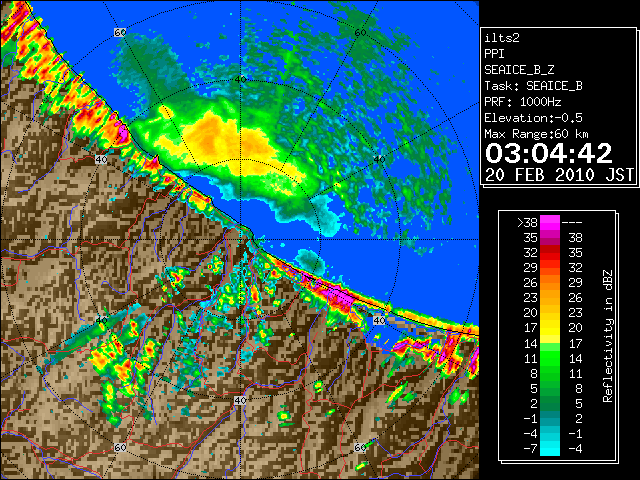Viewport: 640px width, 480px height.
Task: Select the lower-bound legend value 29
Action: [x=531, y=268]
